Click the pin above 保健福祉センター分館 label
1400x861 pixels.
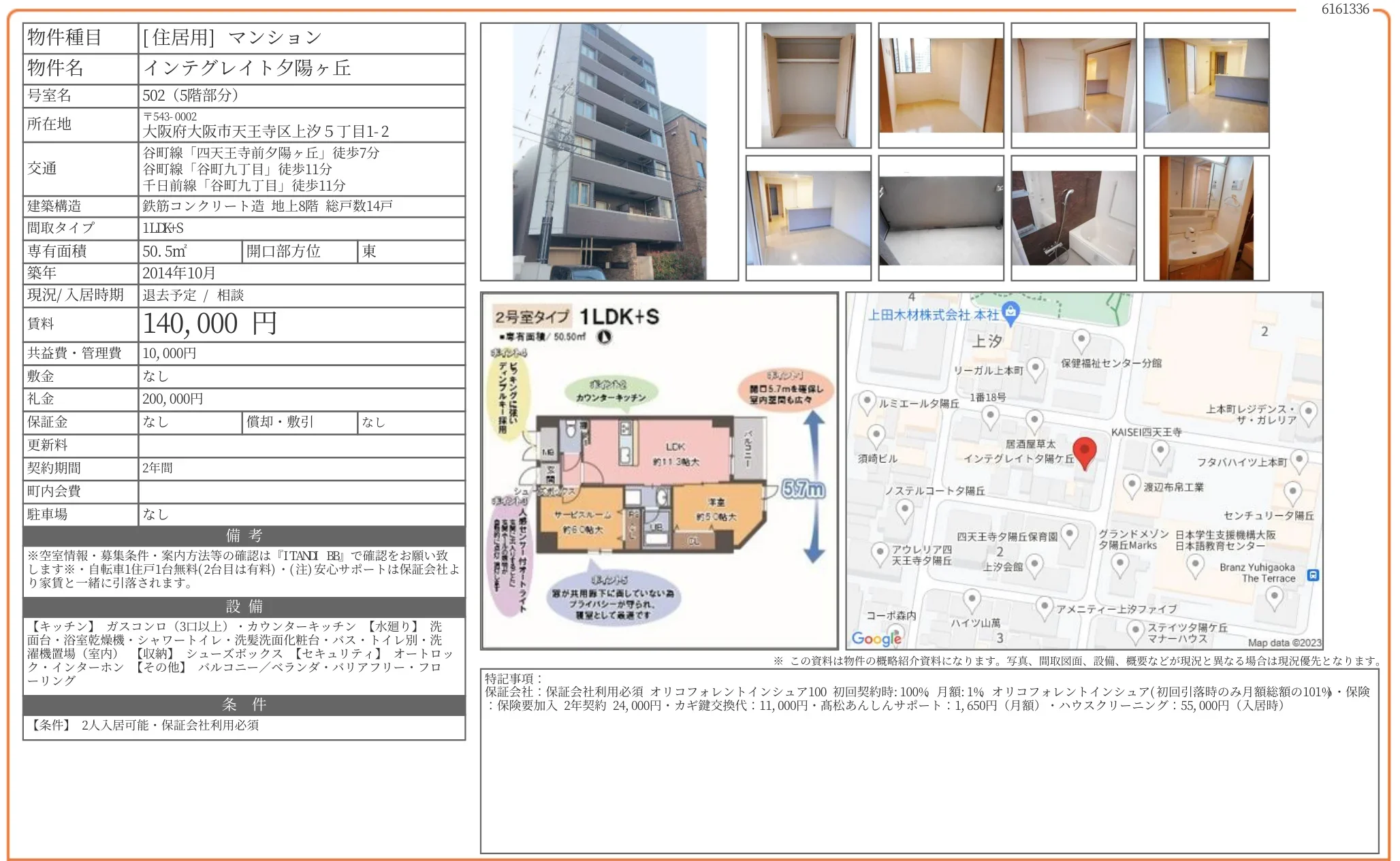pos(1081,338)
